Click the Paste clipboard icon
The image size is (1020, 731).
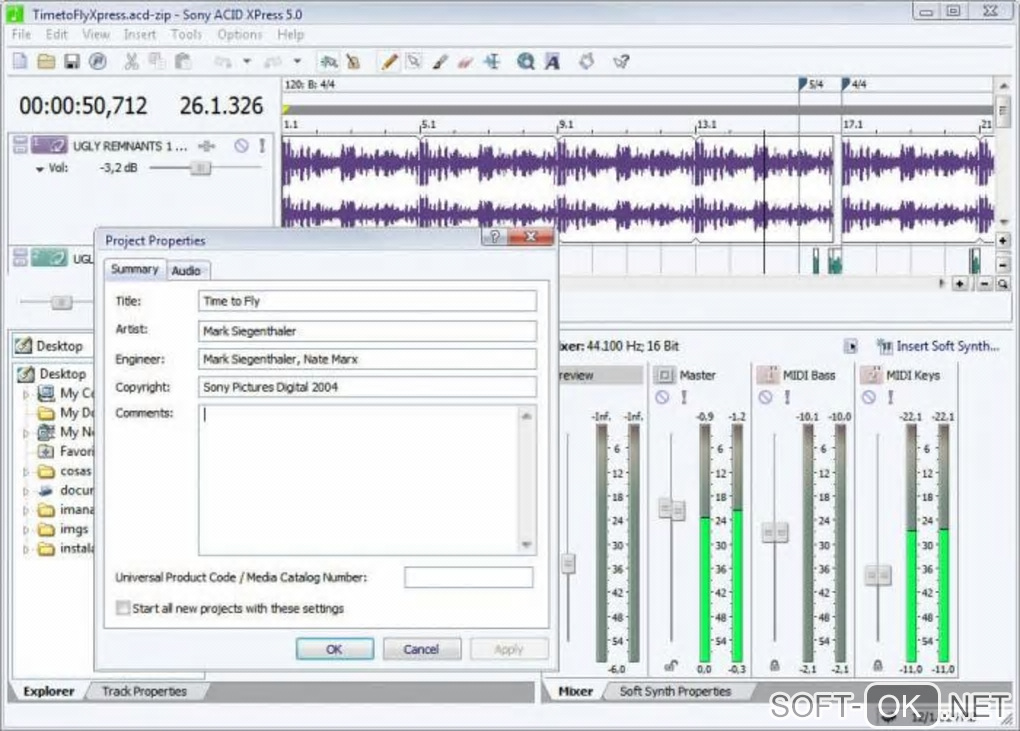point(183,62)
